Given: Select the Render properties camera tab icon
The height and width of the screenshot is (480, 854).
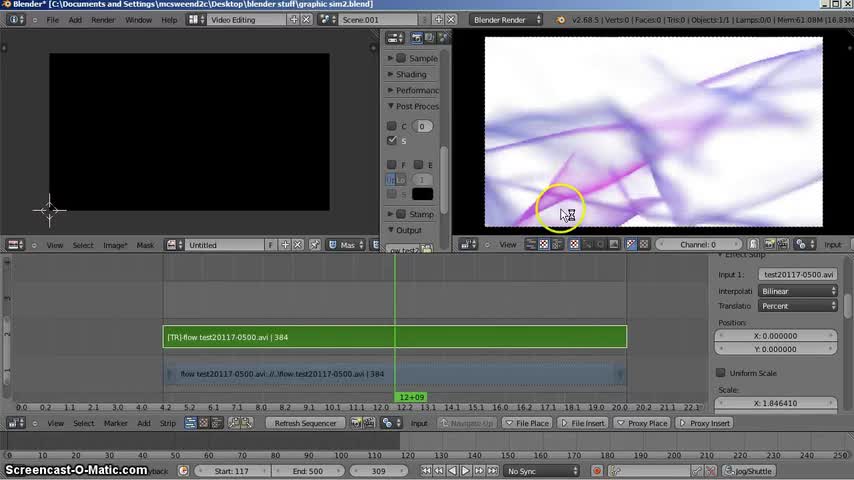Looking at the screenshot, I should (417, 38).
